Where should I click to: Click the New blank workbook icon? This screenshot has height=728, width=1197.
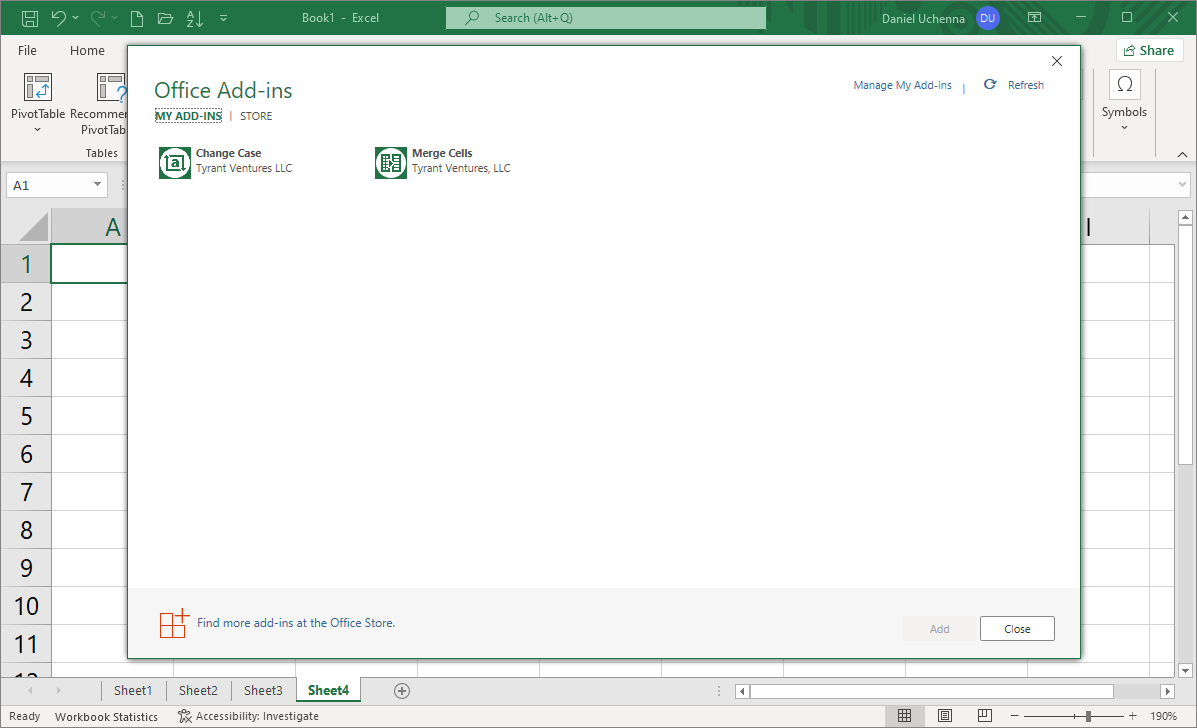point(138,18)
